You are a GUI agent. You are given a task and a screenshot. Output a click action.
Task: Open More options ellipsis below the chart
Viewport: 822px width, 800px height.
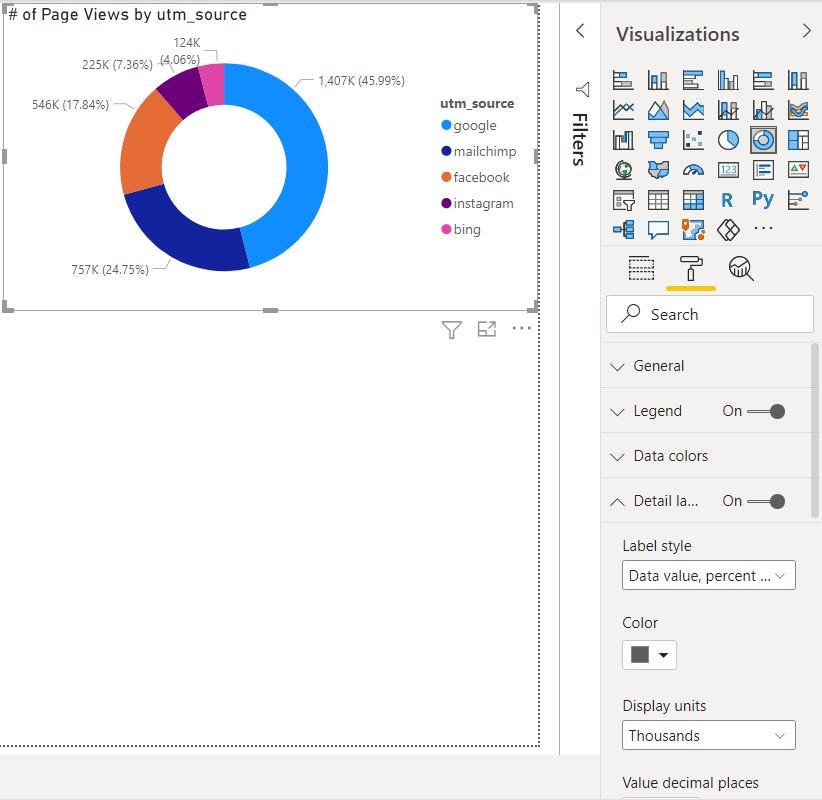pos(522,328)
